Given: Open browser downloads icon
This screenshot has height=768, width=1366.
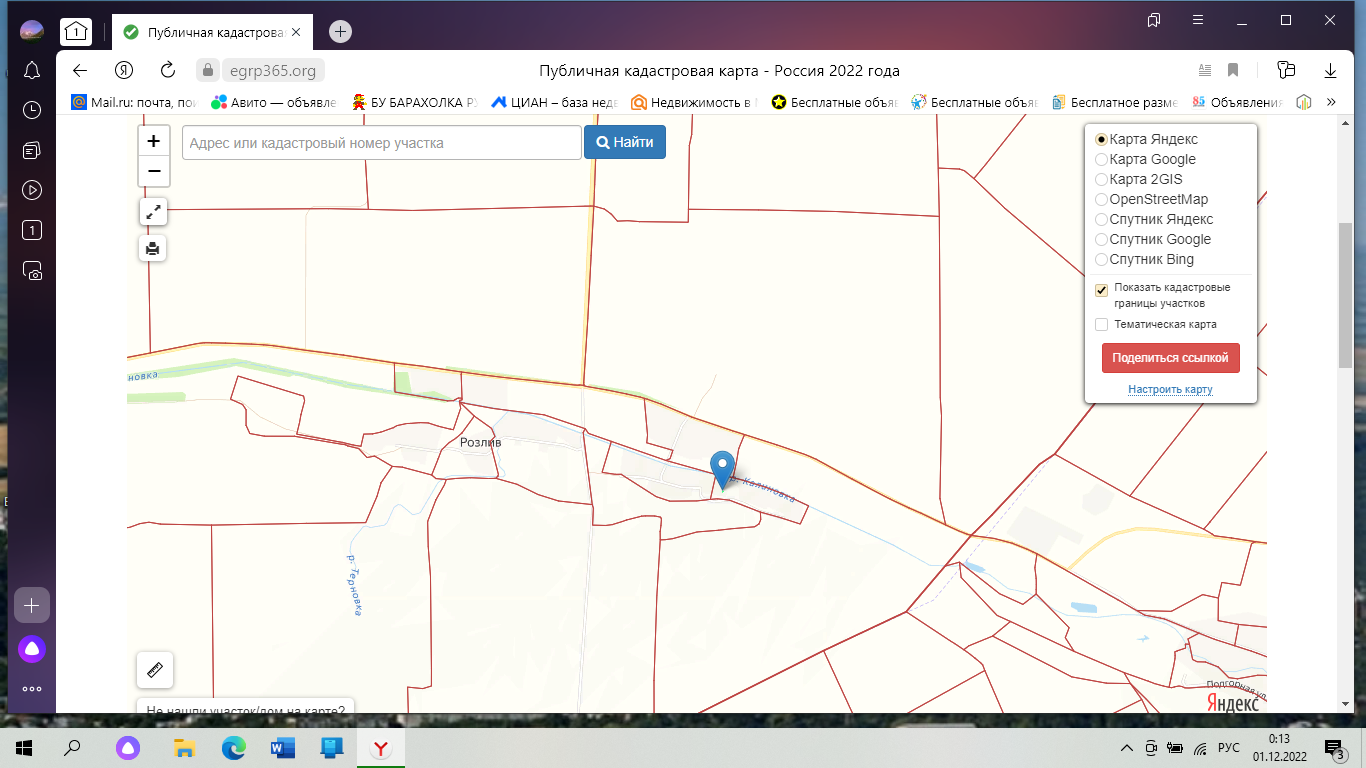Looking at the screenshot, I should pyautogui.click(x=1330, y=70).
